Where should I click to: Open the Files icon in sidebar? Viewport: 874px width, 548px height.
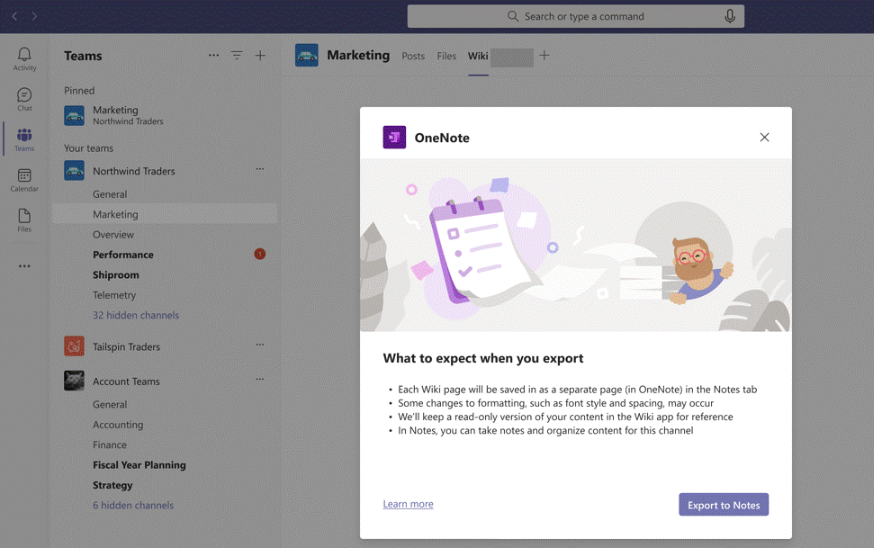click(x=24, y=220)
